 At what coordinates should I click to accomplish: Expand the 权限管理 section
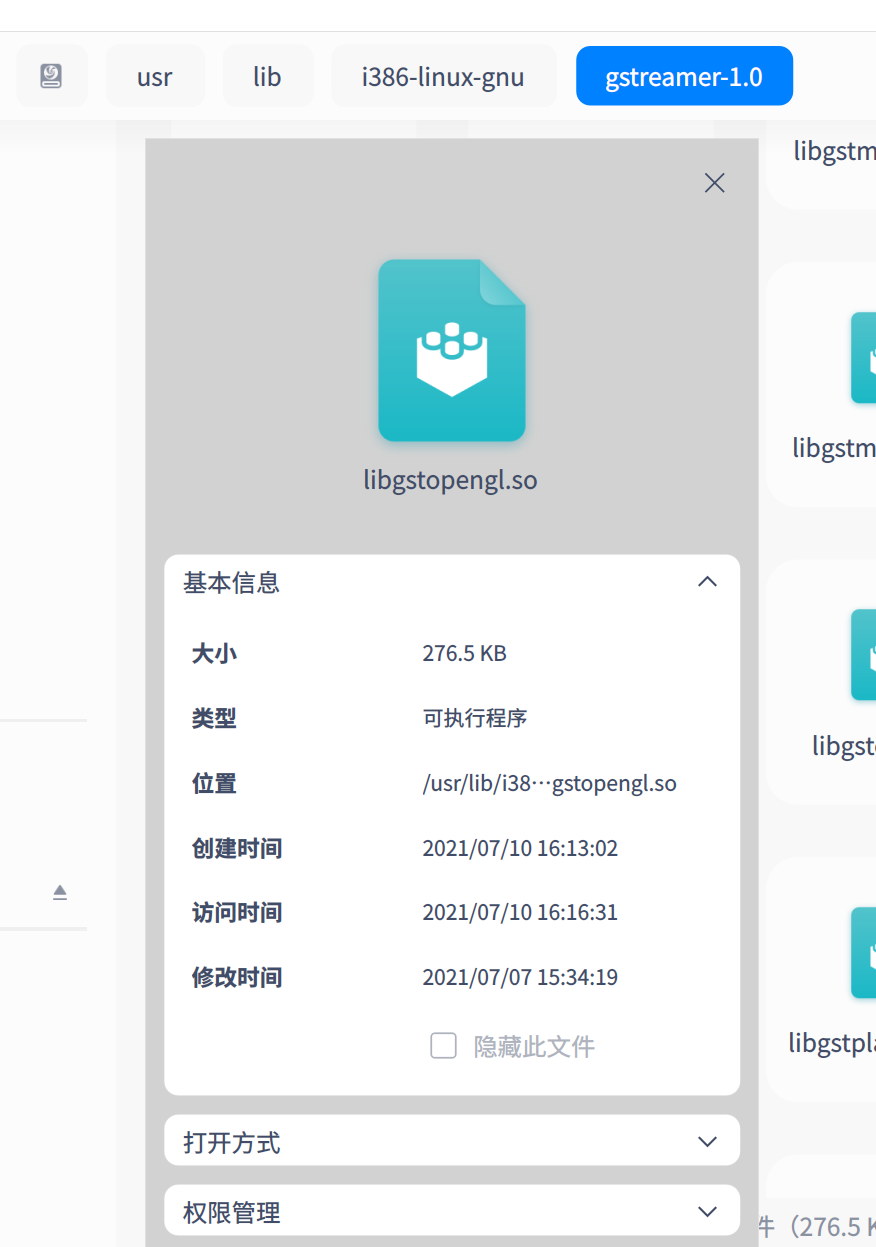pos(707,1212)
